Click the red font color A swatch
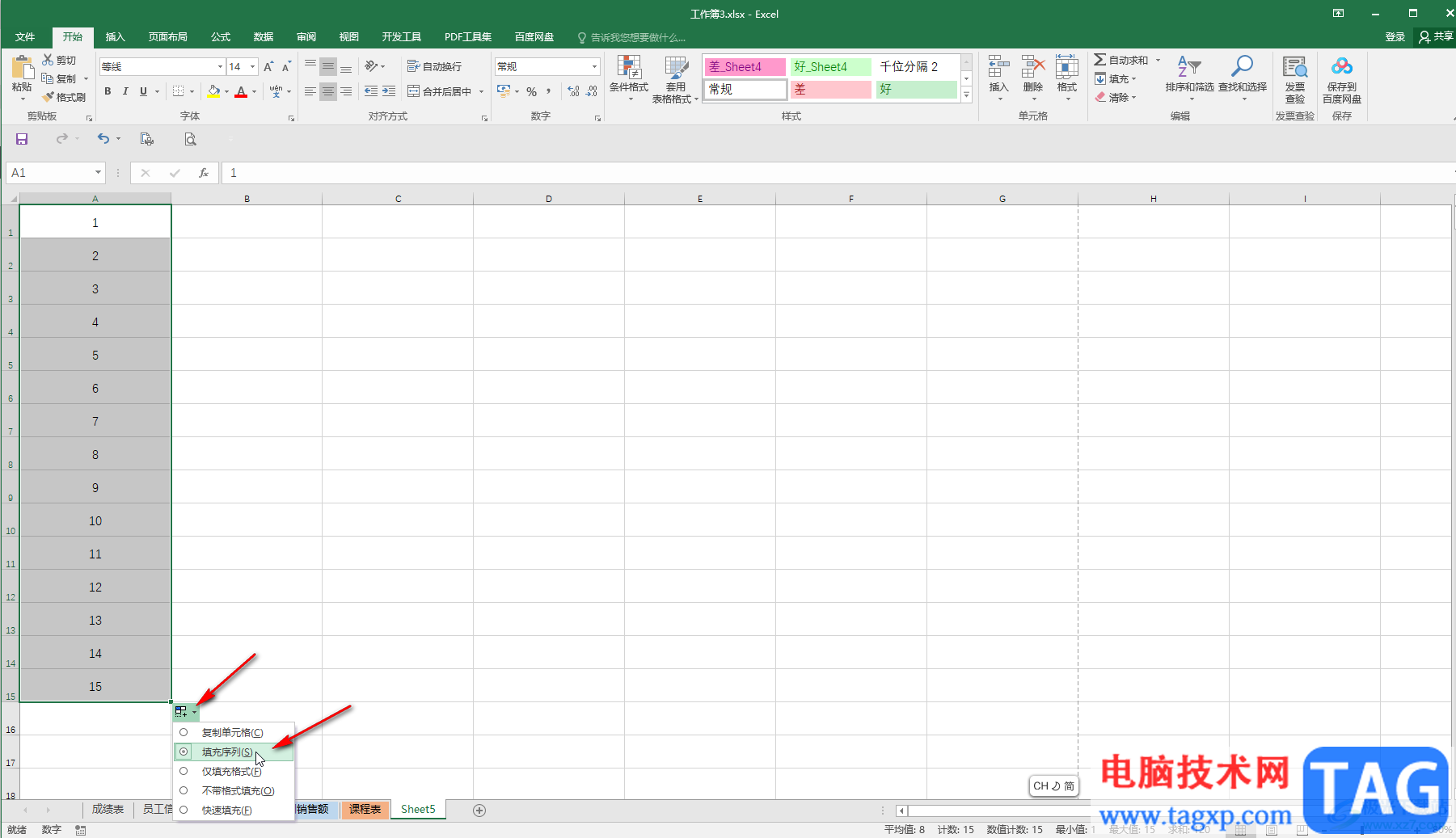The image size is (1456, 838). pos(241,91)
